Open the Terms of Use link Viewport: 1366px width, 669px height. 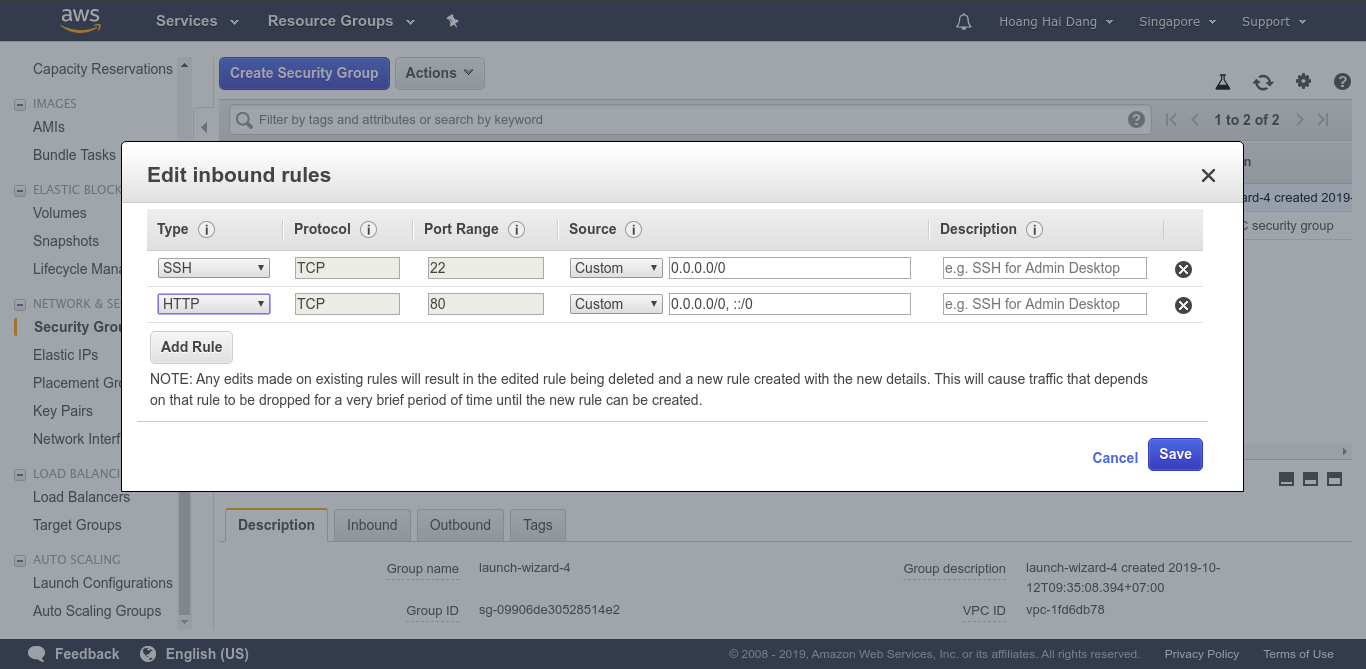click(1298, 654)
